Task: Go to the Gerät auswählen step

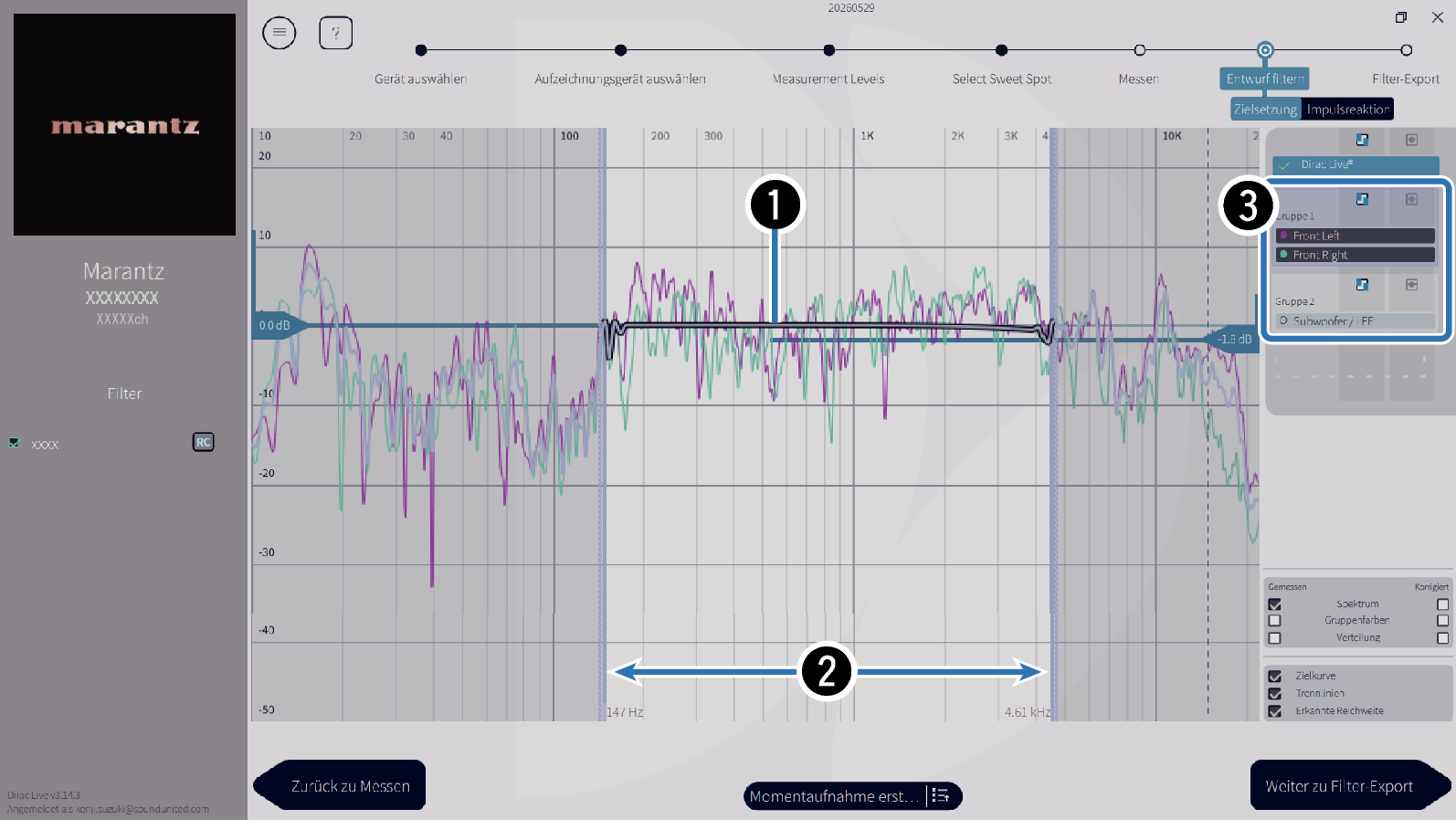Action: pos(420,79)
